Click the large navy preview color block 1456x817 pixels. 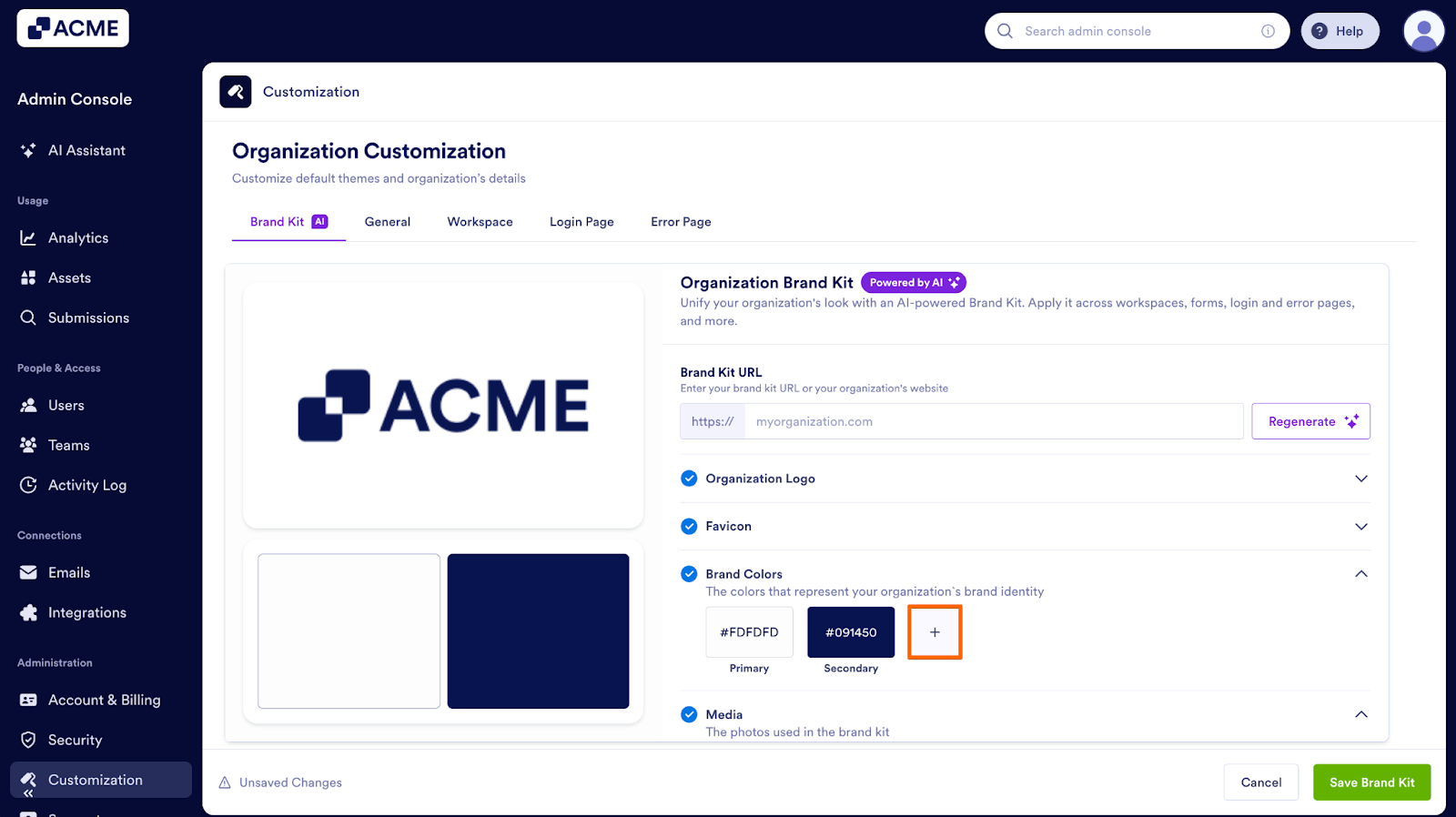[538, 631]
